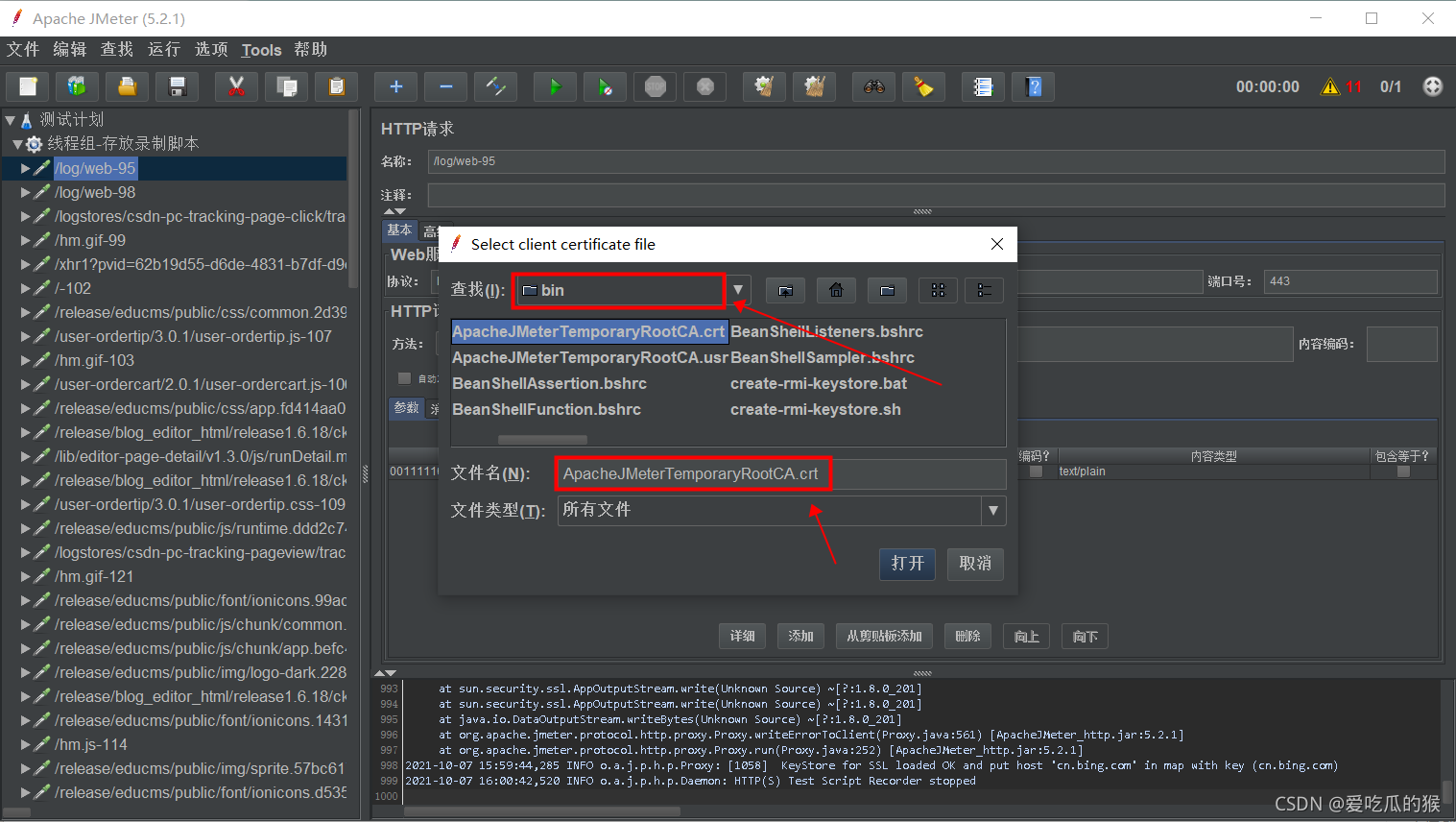Click Start no pauses icon
Screen dimensions: 1456x822
(605, 86)
